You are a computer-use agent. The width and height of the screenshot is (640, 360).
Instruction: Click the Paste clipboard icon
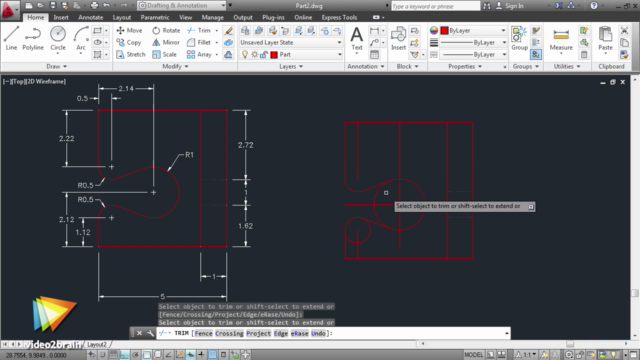click(605, 38)
